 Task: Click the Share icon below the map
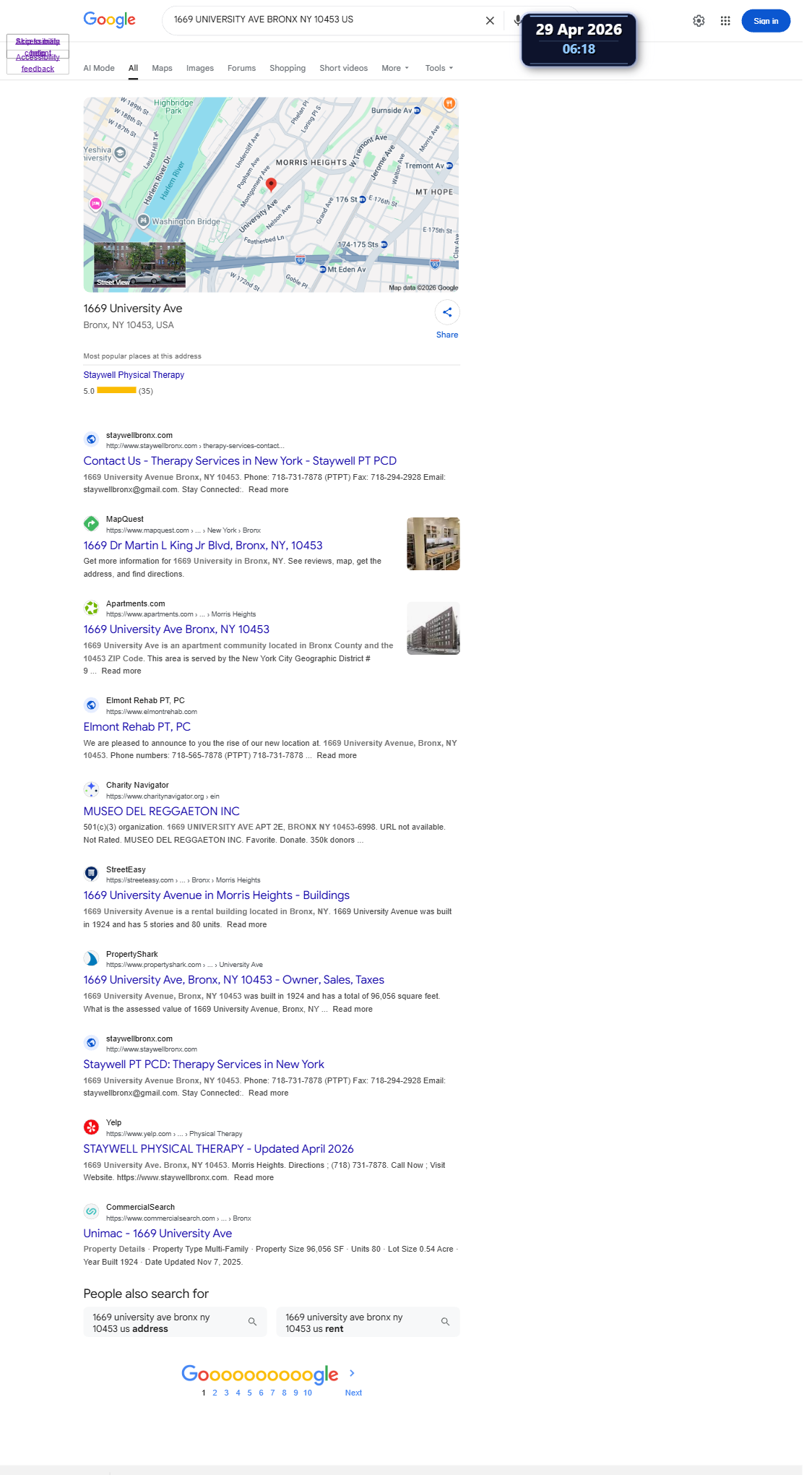coord(447,312)
